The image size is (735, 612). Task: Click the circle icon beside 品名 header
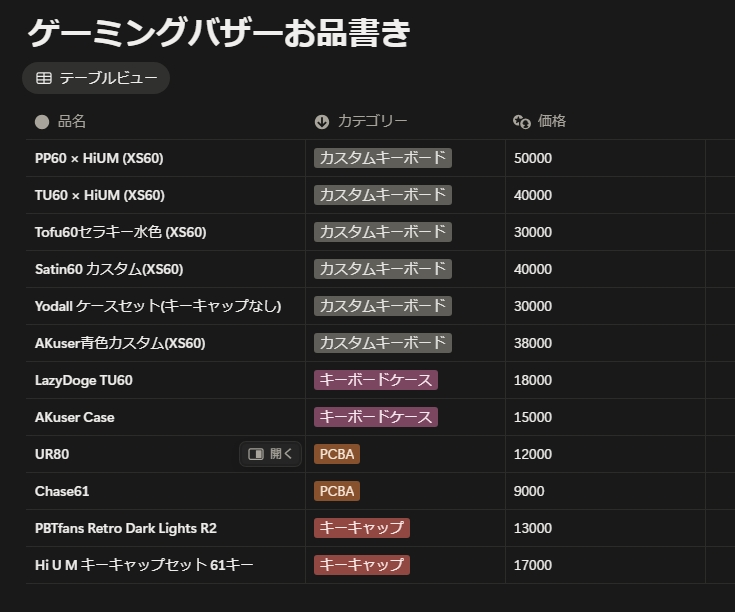[42, 122]
